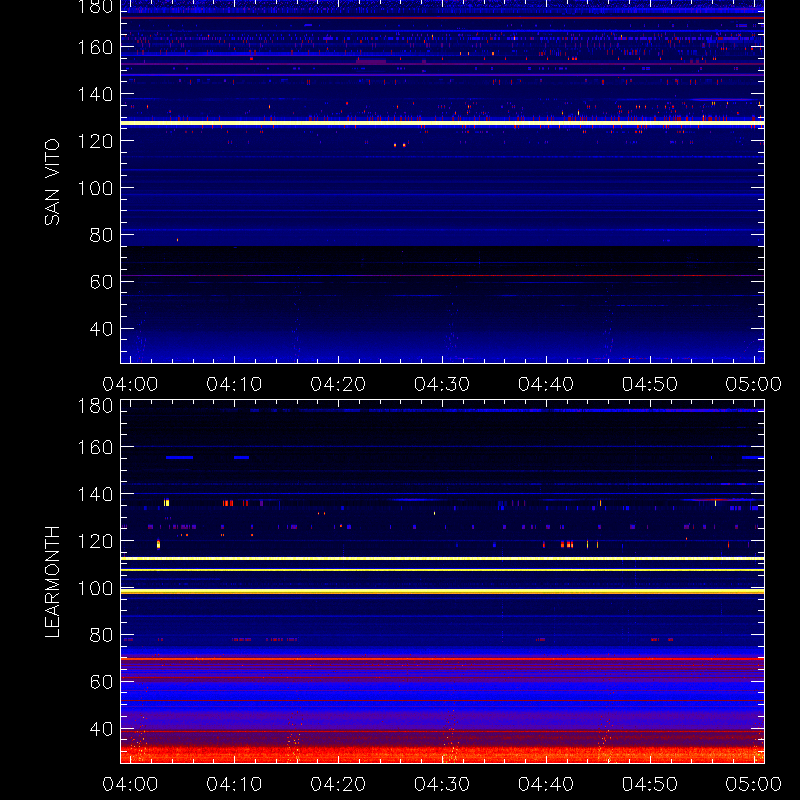Select the 120 tick label on San Vito plot
Screen dimensions: 800x800
pos(95,141)
